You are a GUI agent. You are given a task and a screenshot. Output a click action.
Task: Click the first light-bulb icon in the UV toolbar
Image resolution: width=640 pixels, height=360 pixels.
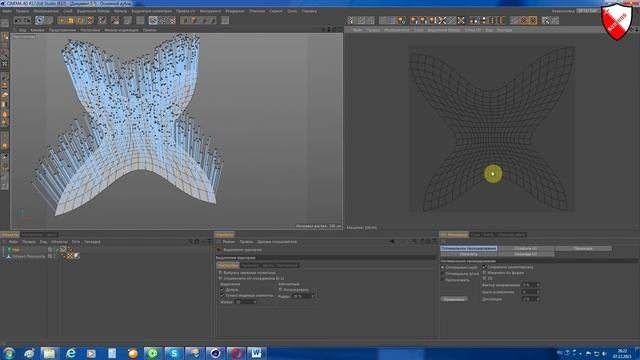click(x=402, y=20)
